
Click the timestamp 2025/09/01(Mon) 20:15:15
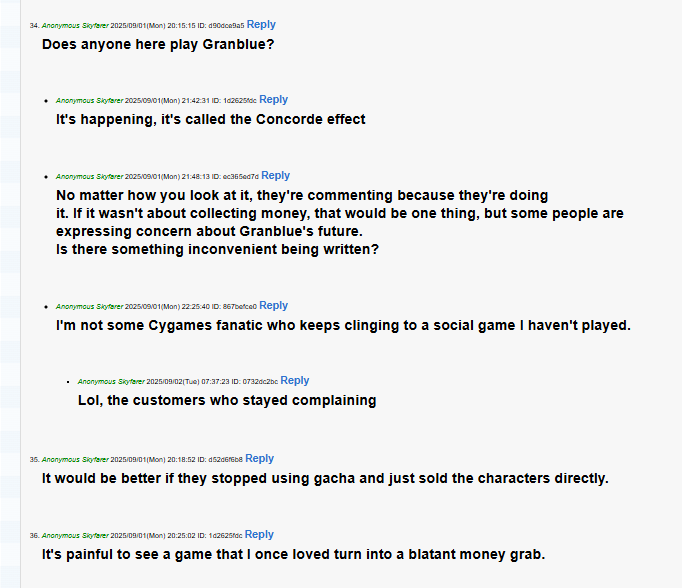(153, 26)
